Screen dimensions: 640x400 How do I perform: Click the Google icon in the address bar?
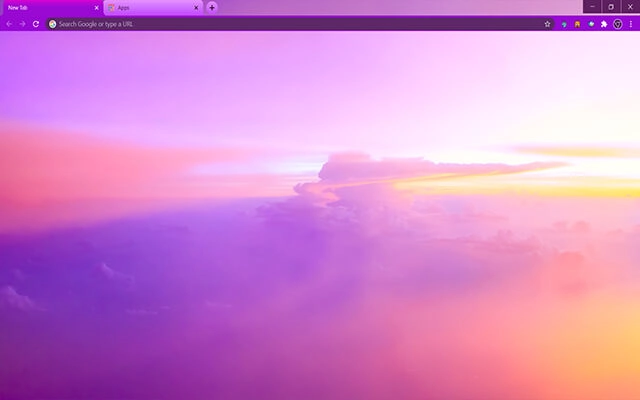pyautogui.click(x=53, y=24)
